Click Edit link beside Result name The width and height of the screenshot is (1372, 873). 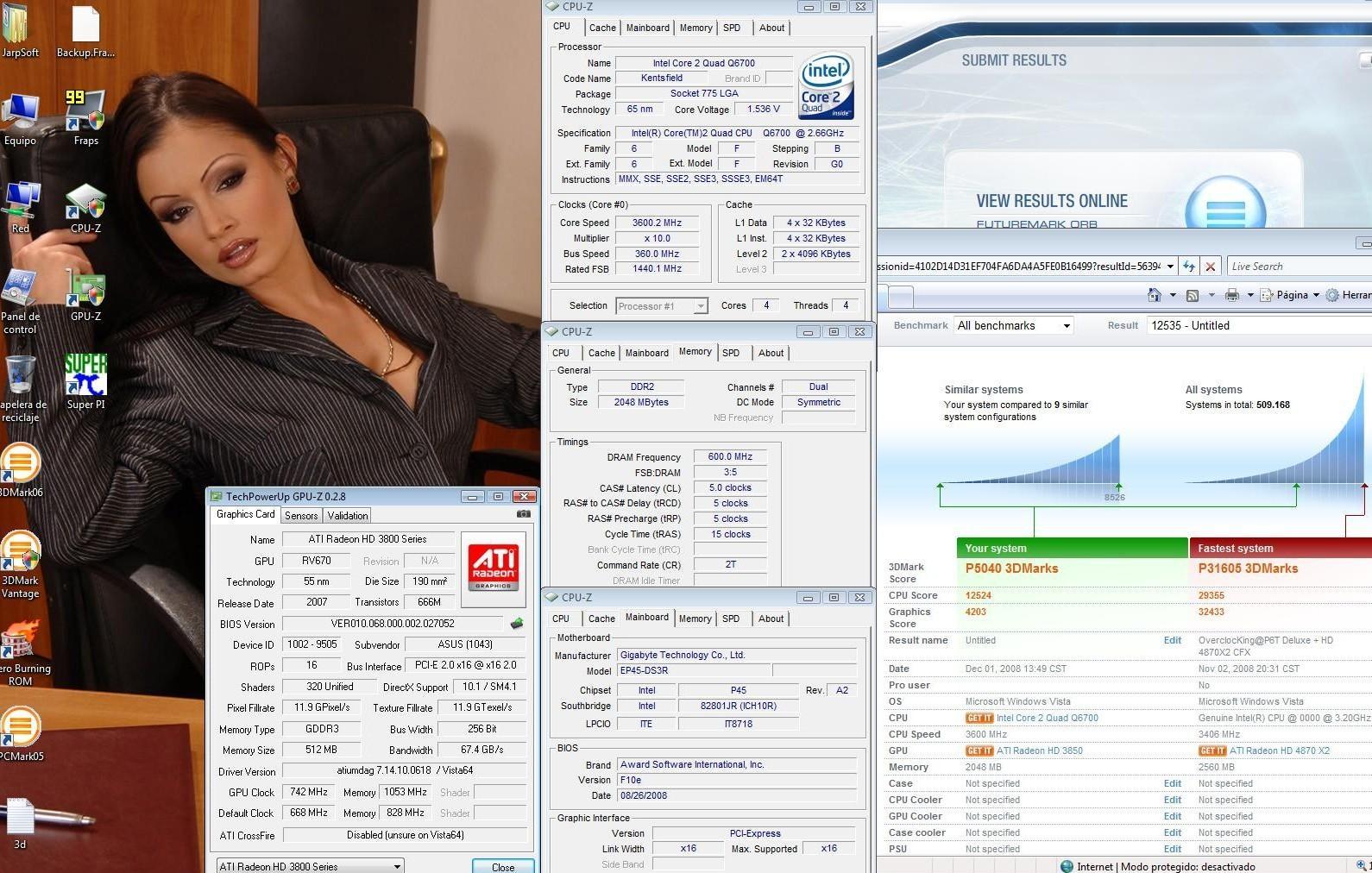[1172, 640]
